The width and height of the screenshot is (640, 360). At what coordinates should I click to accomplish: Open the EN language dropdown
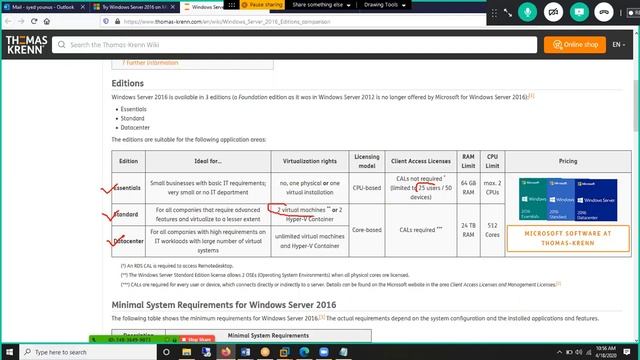coord(618,44)
